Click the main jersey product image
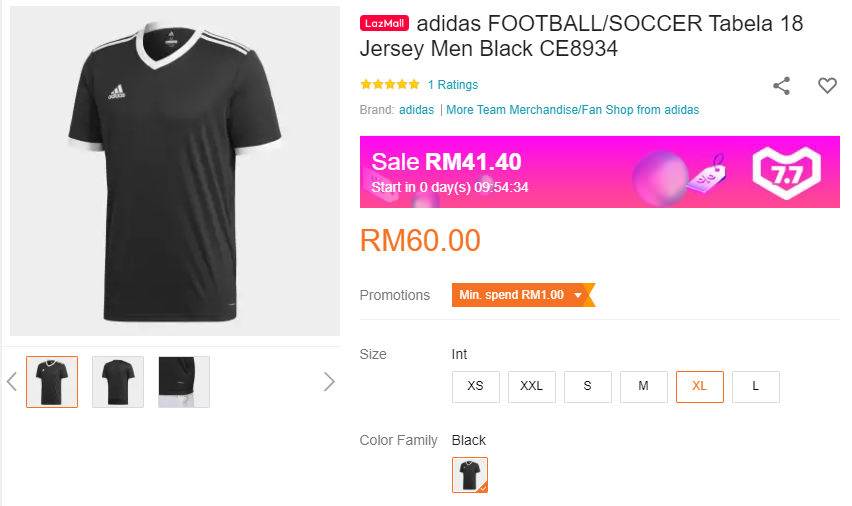The width and height of the screenshot is (852, 506). pyautogui.click(x=175, y=171)
